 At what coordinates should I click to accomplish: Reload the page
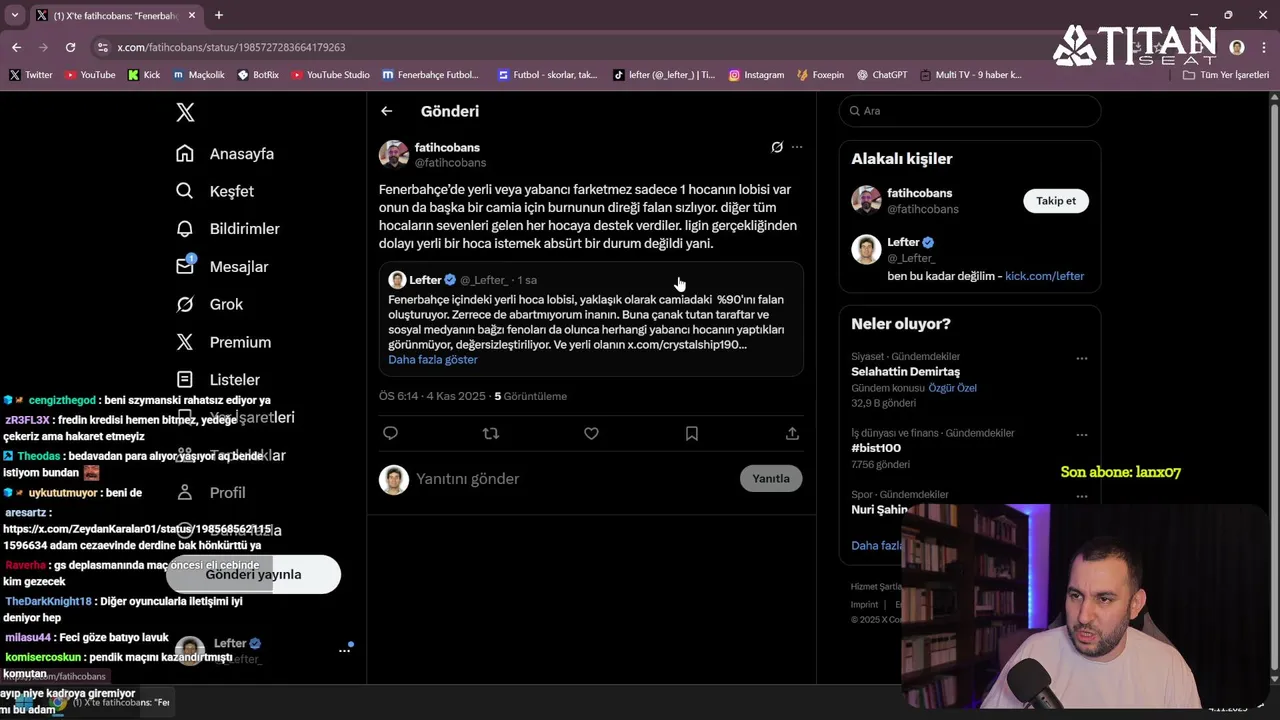(70, 47)
